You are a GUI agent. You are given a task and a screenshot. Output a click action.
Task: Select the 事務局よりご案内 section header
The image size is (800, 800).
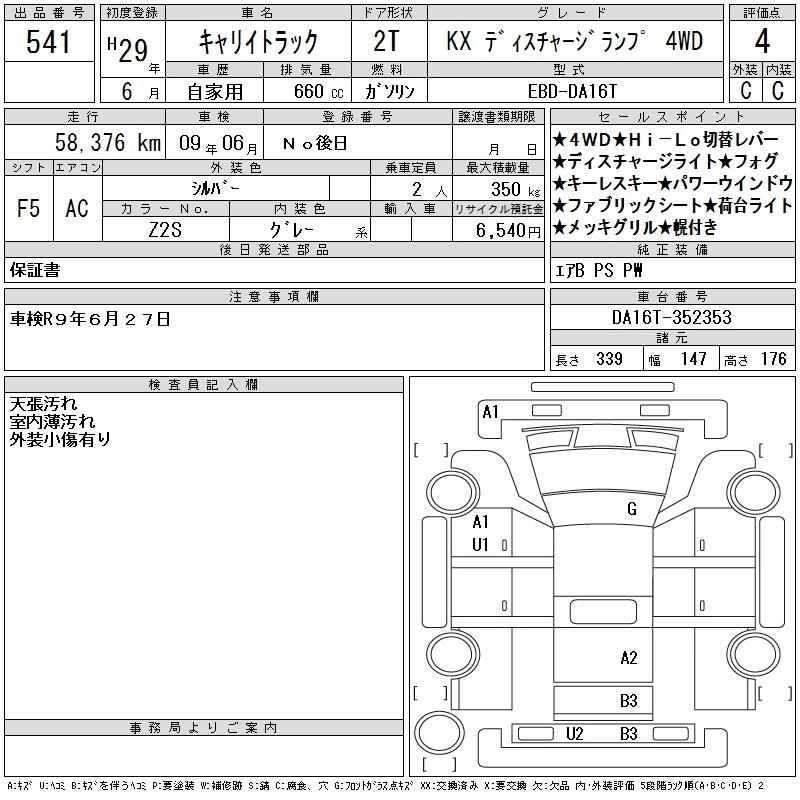pos(204,728)
